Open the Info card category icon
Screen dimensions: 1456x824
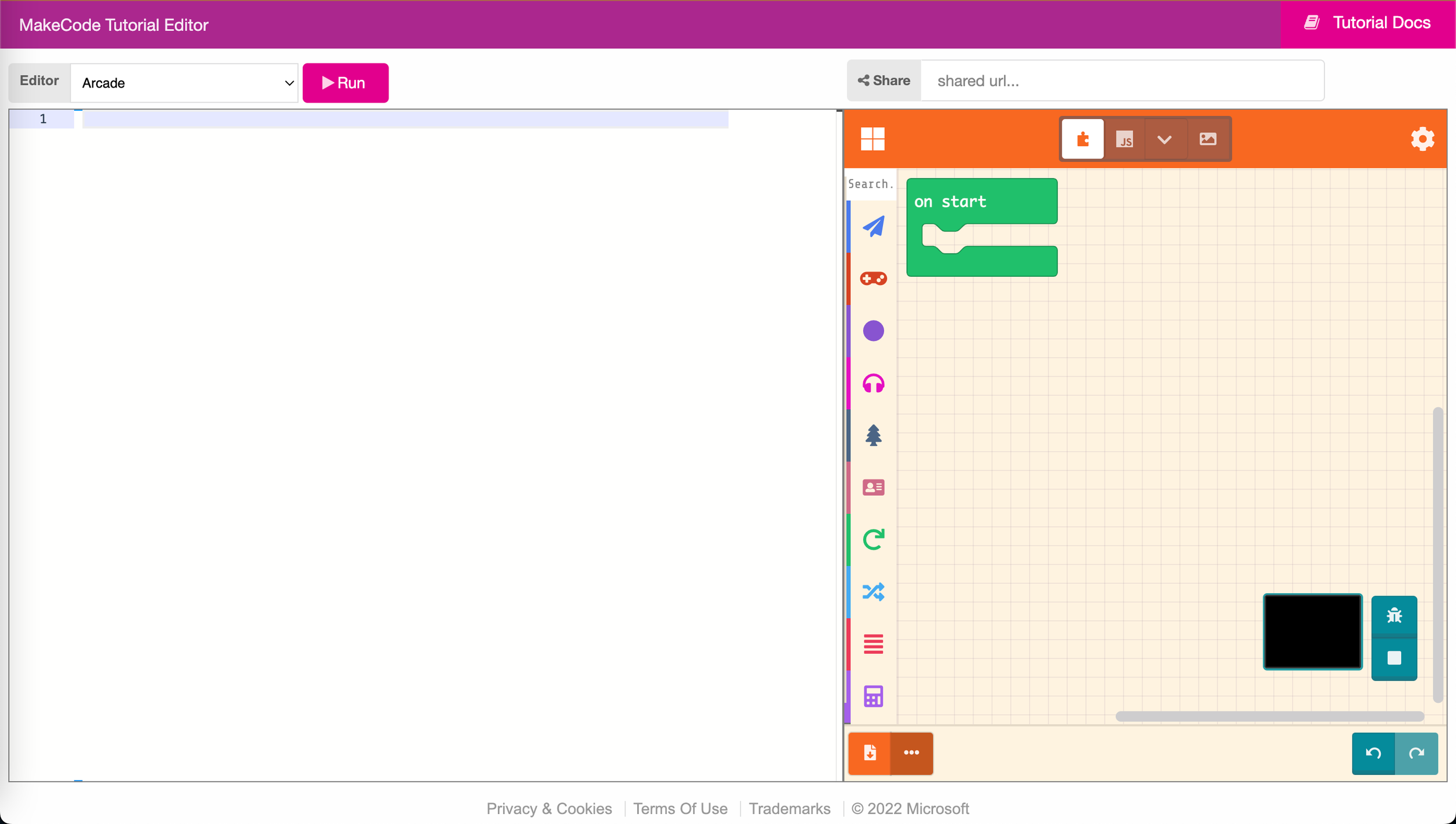point(873,487)
